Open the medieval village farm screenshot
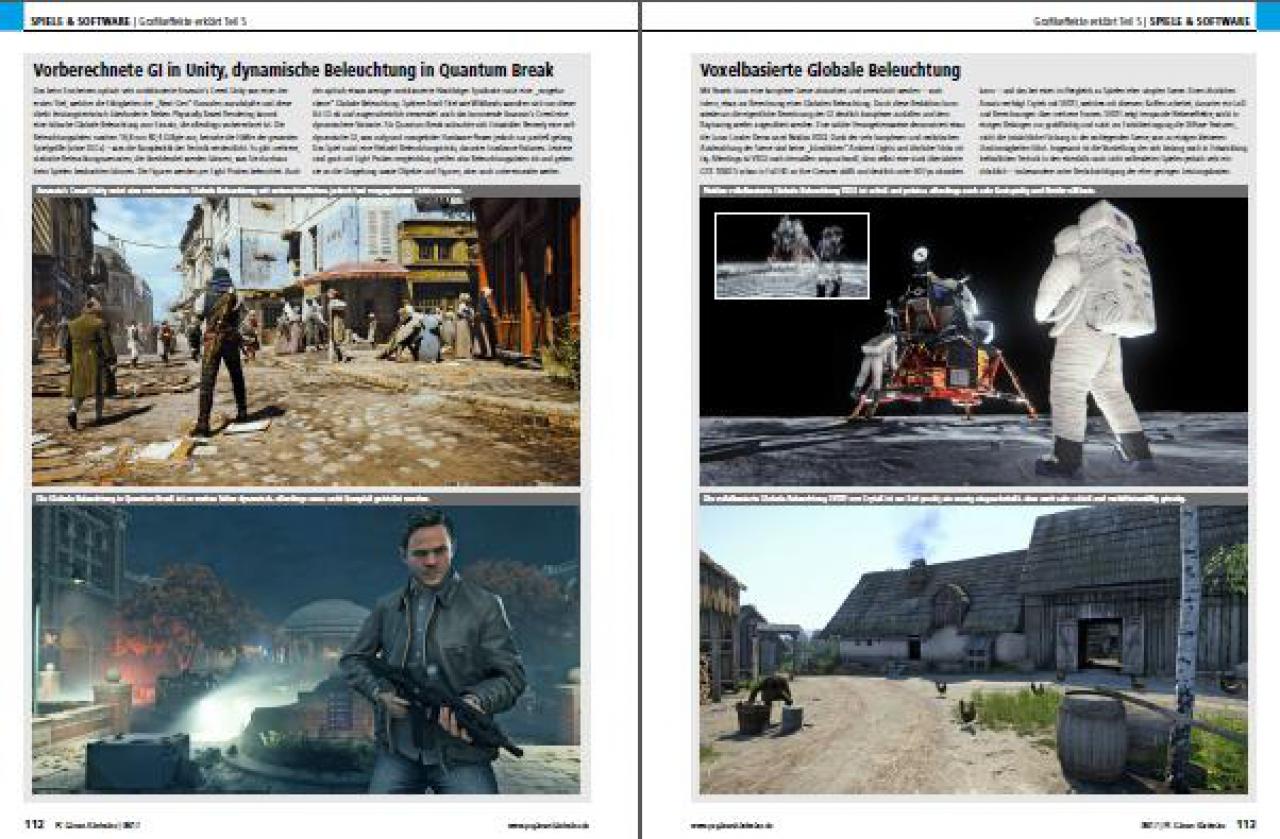 pos(973,649)
